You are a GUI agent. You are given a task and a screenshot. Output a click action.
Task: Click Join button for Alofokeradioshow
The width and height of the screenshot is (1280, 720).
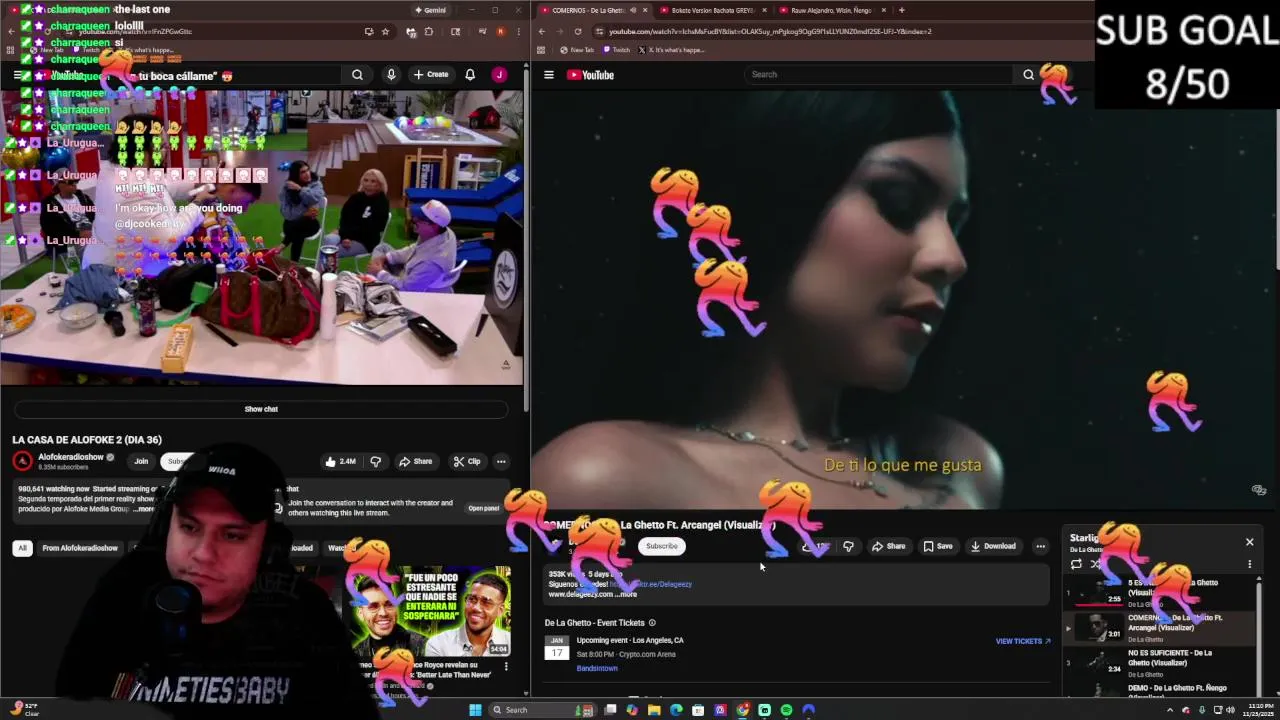141,461
